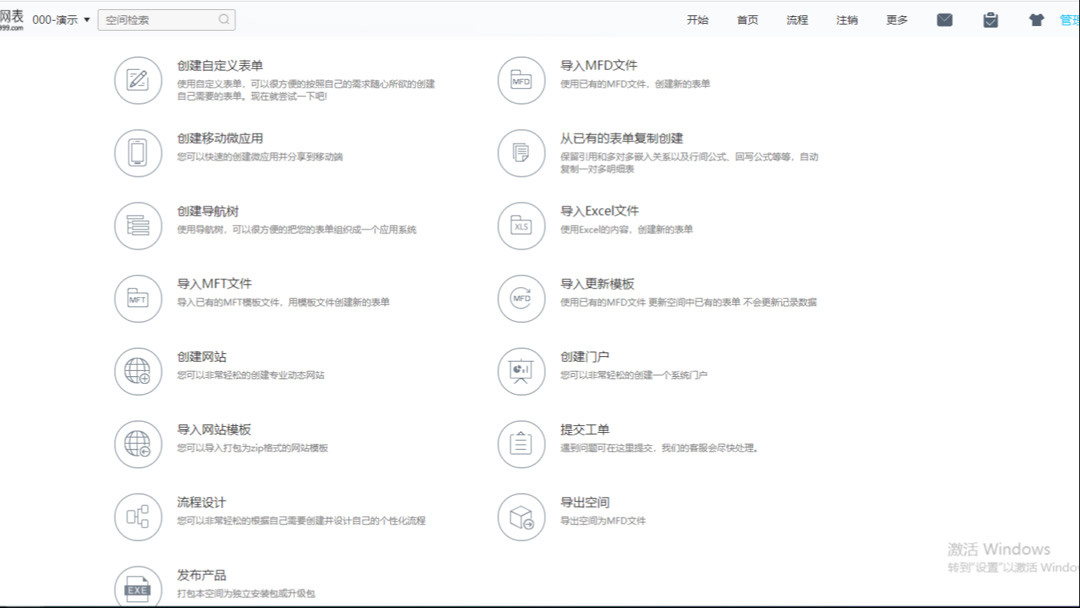The height and width of the screenshot is (608, 1080).
Task: Open the 更多 dropdown menu
Action: [895, 20]
